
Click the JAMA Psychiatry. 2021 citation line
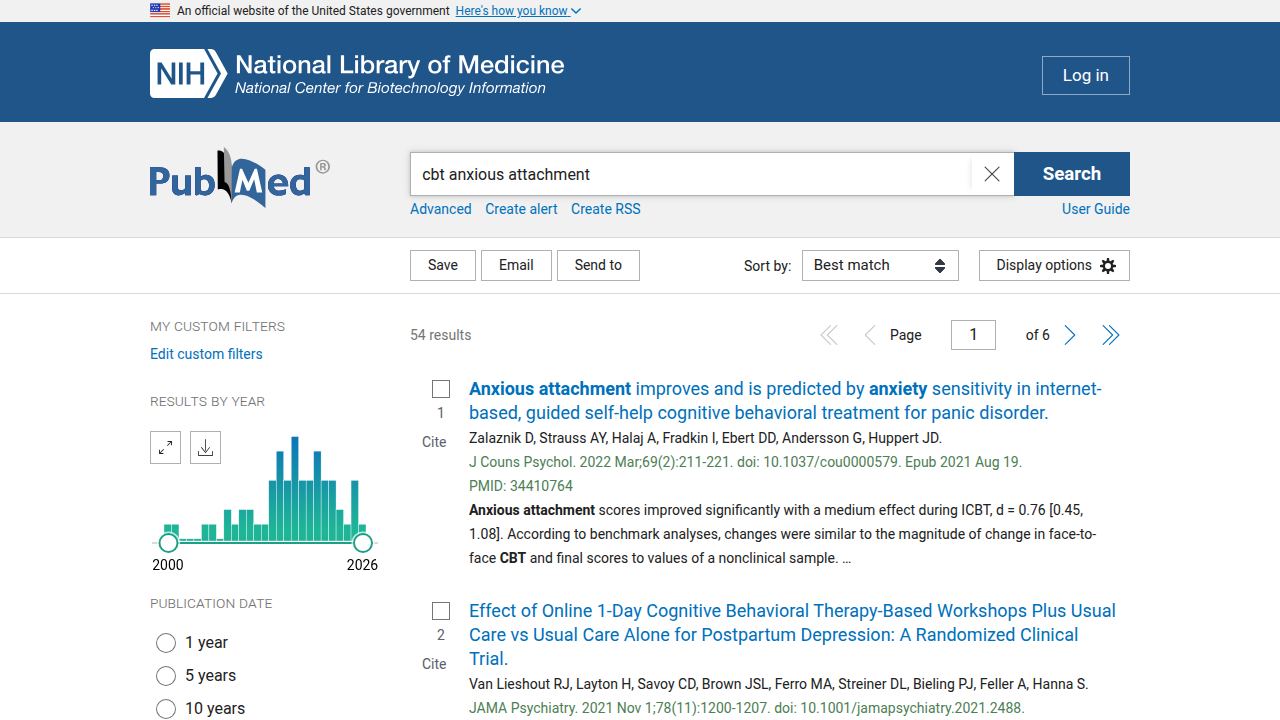click(x=747, y=708)
